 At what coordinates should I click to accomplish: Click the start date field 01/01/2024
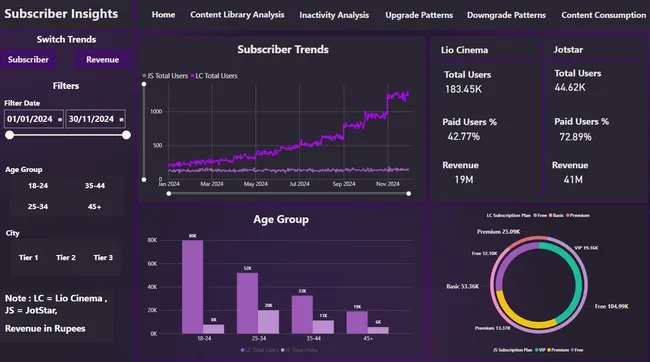tap(34, 119)
